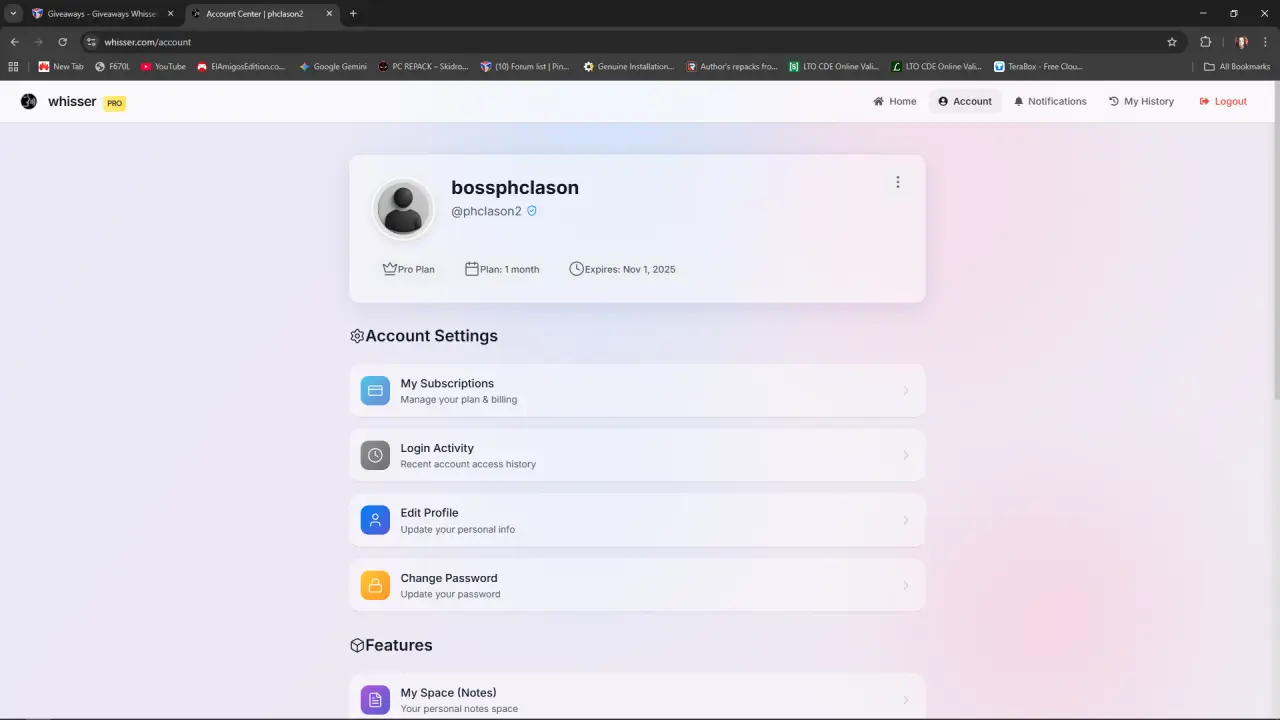Image resolution: width=1280 pixels, height=720 pixels.
Task: Open the All Bookmarks folder
Action: 1237,67
